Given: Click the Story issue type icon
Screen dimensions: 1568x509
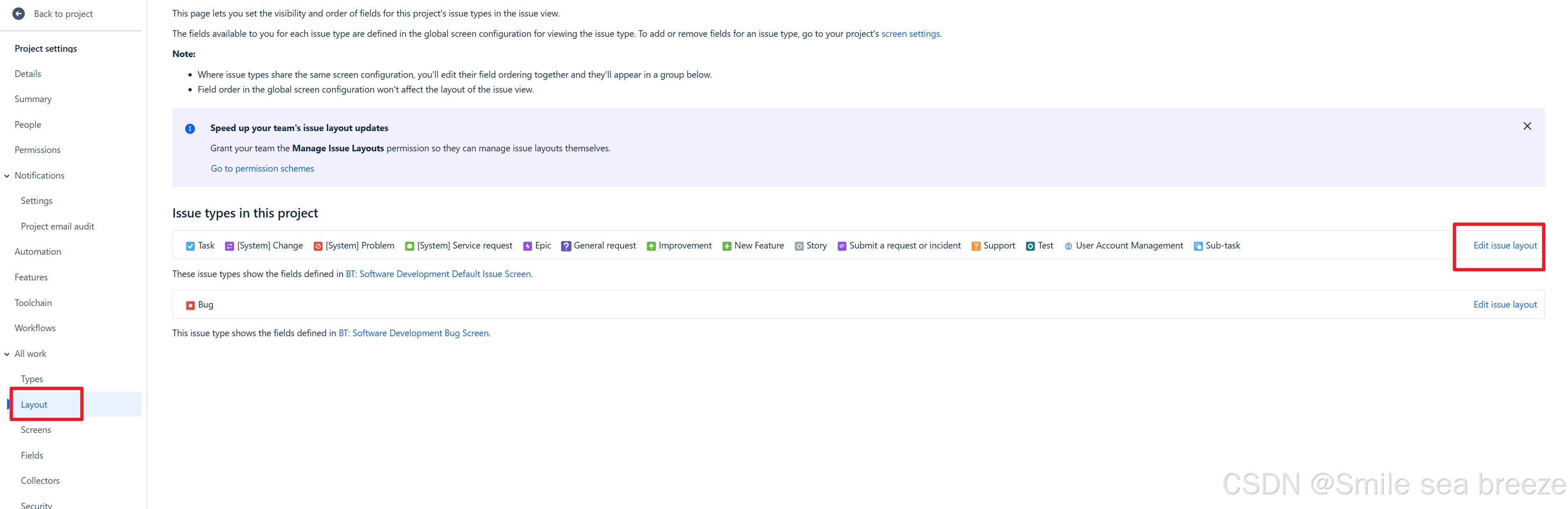Looking at the screenshot, I should pyautogui.click(x=799, y=245).
